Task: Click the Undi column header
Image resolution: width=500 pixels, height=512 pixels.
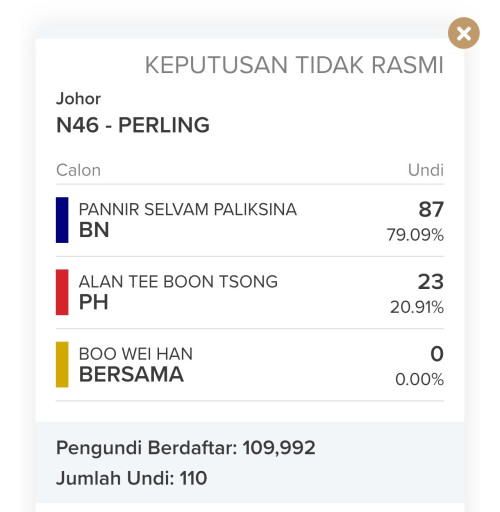Action: tap(426, 170)
